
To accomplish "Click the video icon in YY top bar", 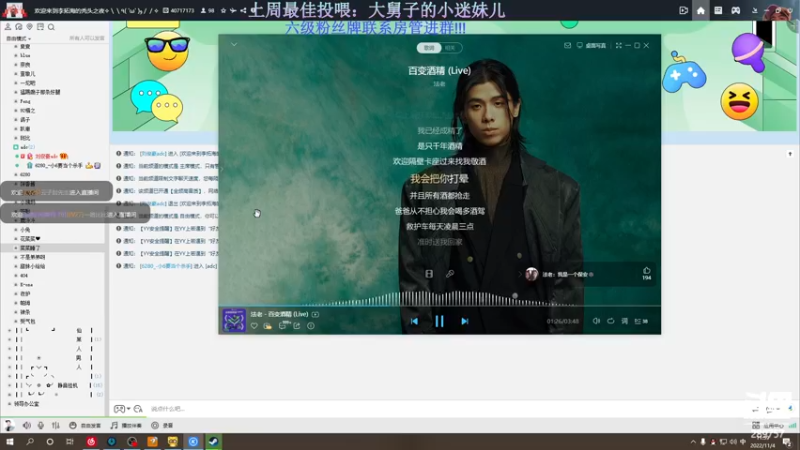I will point(684,10).
